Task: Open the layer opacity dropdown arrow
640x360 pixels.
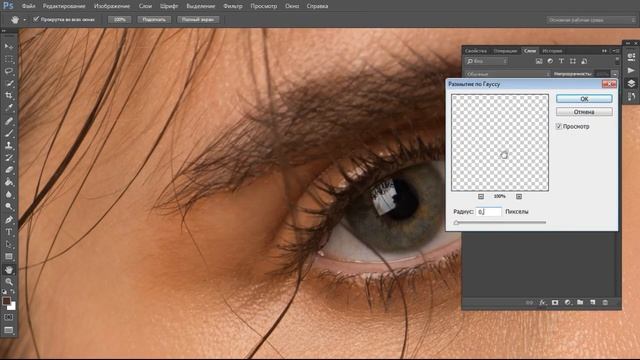Action: pyautogui.click(x=615, y=74)
